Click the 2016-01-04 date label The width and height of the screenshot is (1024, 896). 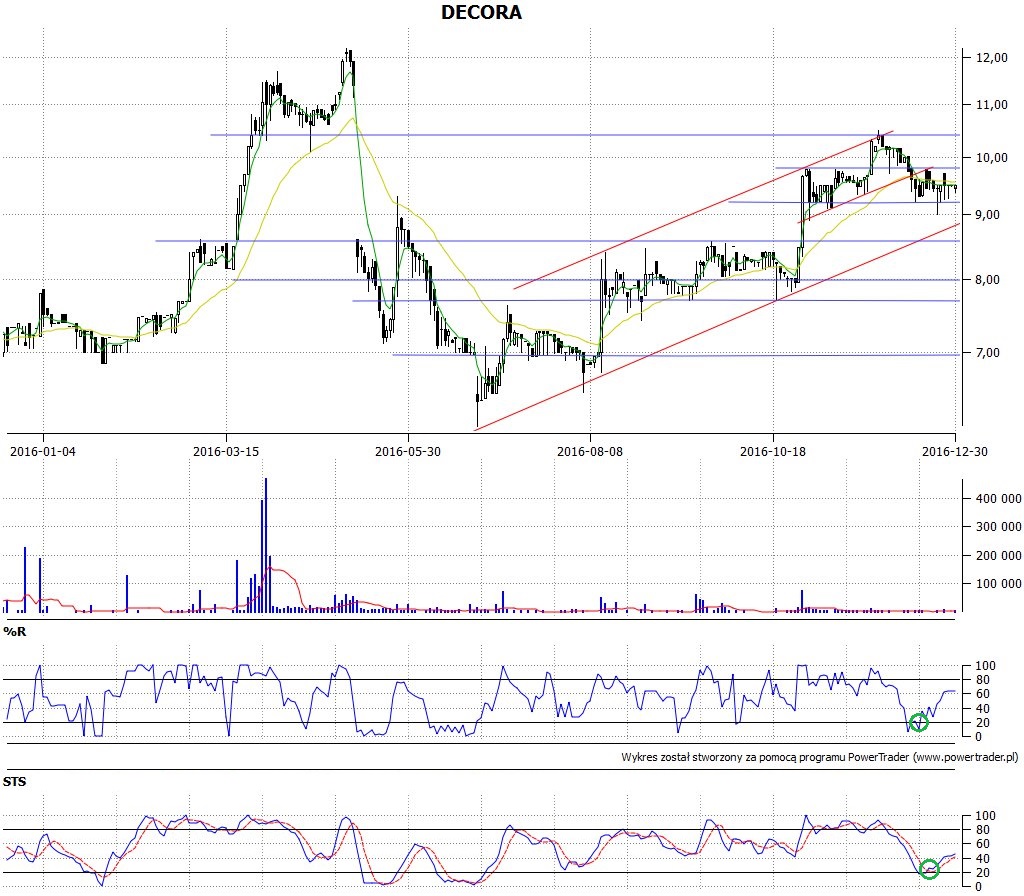click(x=43, y=451)
